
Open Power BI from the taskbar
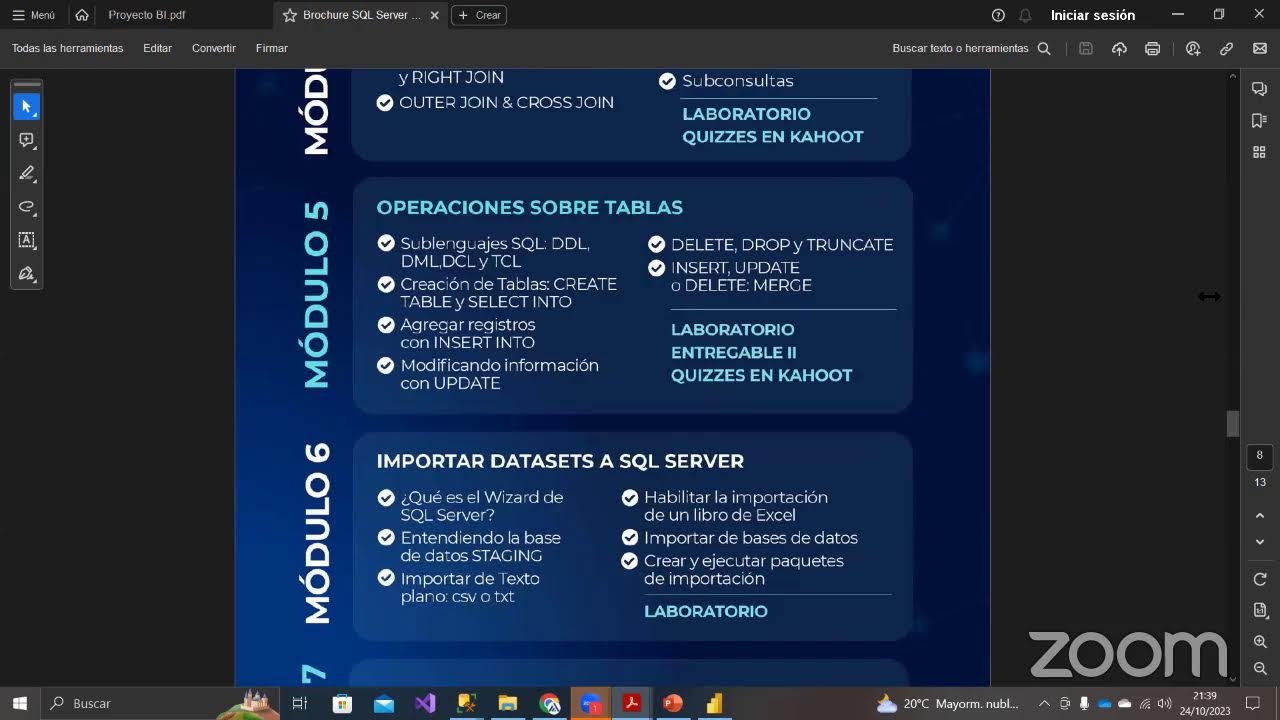(714, 703)
